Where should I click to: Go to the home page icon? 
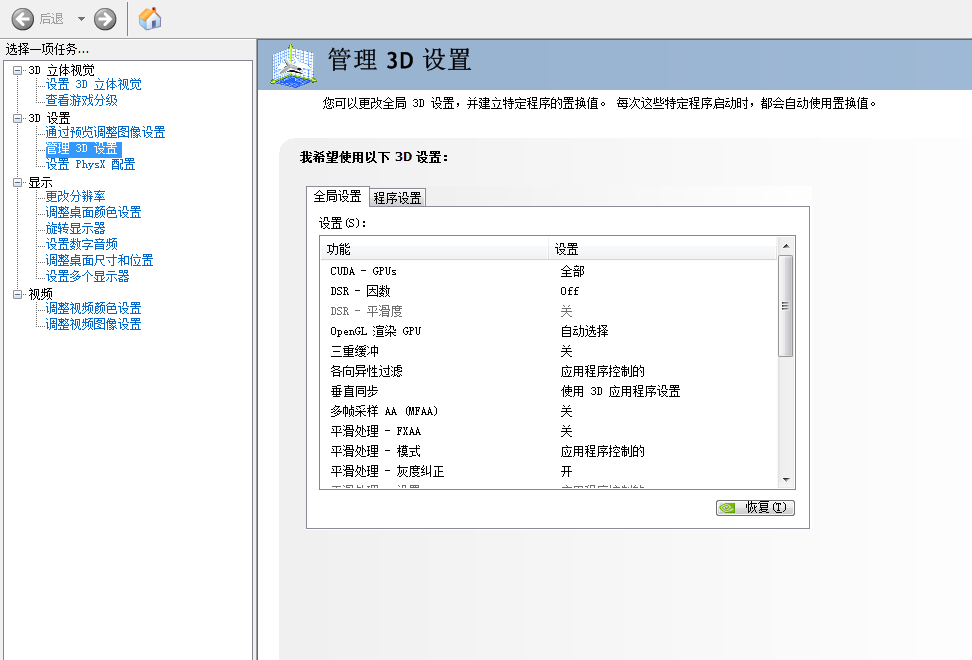[149, 19]
